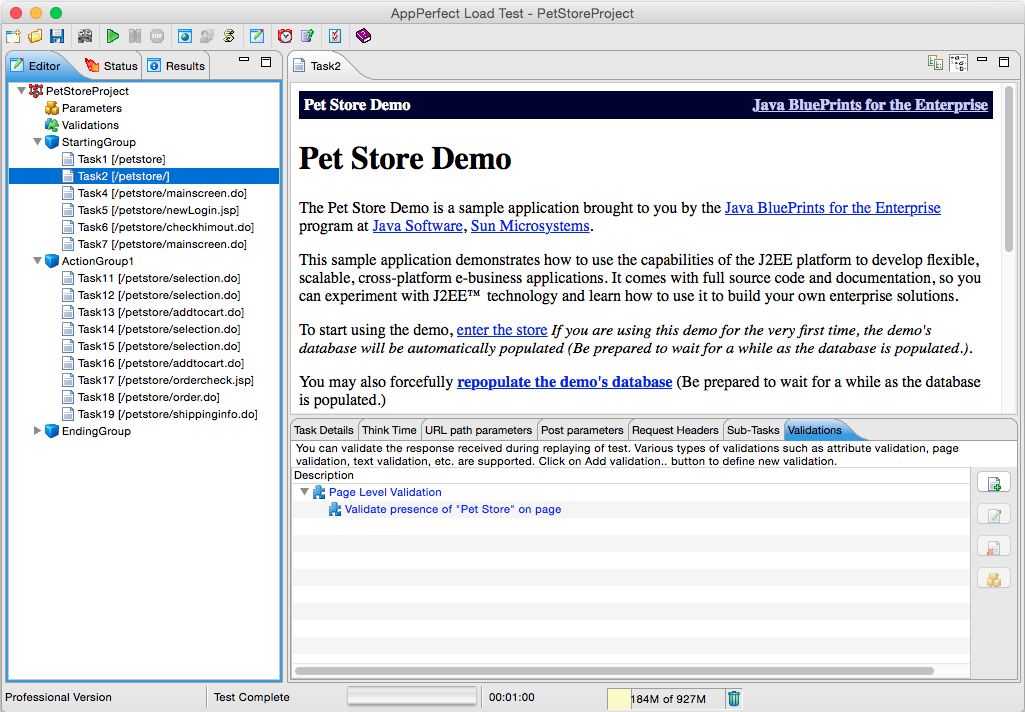Select the Task Details tab

coord(324,430)
